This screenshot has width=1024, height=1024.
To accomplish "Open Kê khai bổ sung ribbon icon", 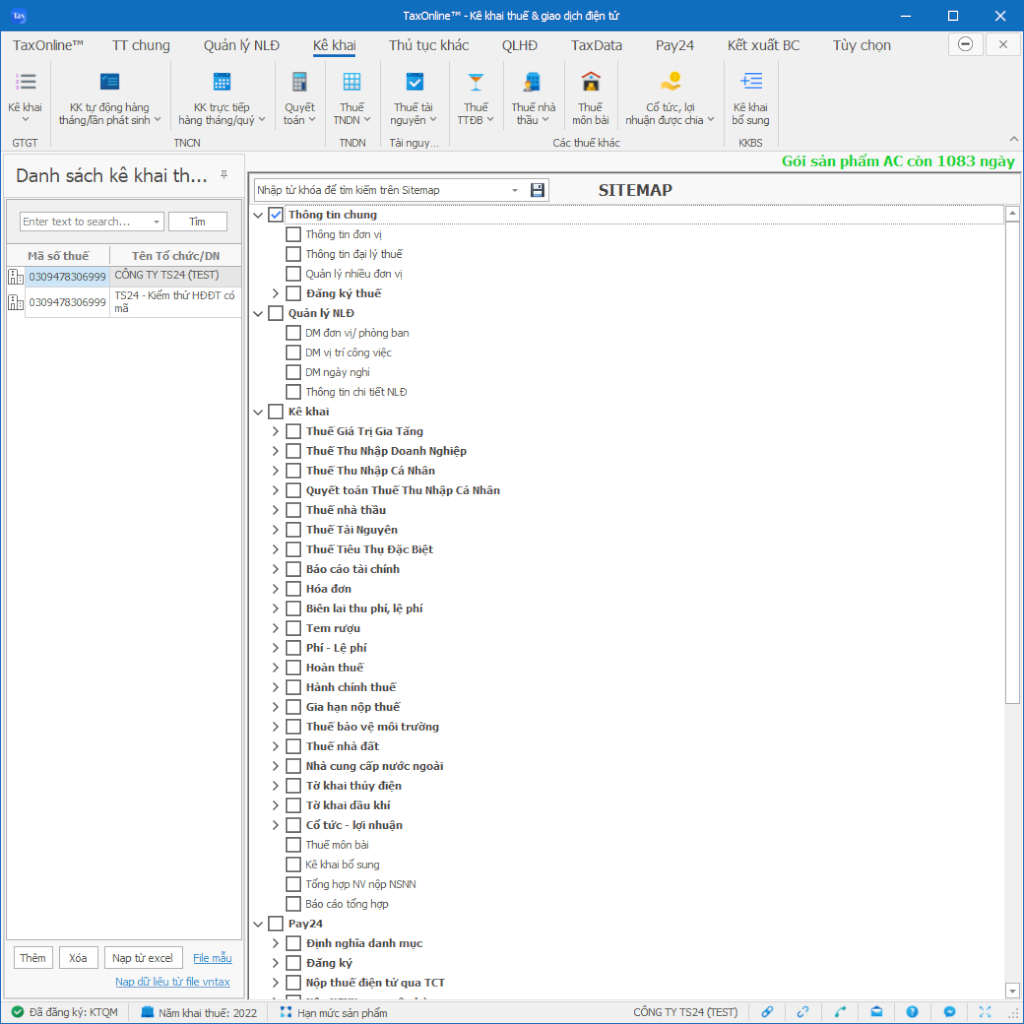I will [x=750, y=83].
